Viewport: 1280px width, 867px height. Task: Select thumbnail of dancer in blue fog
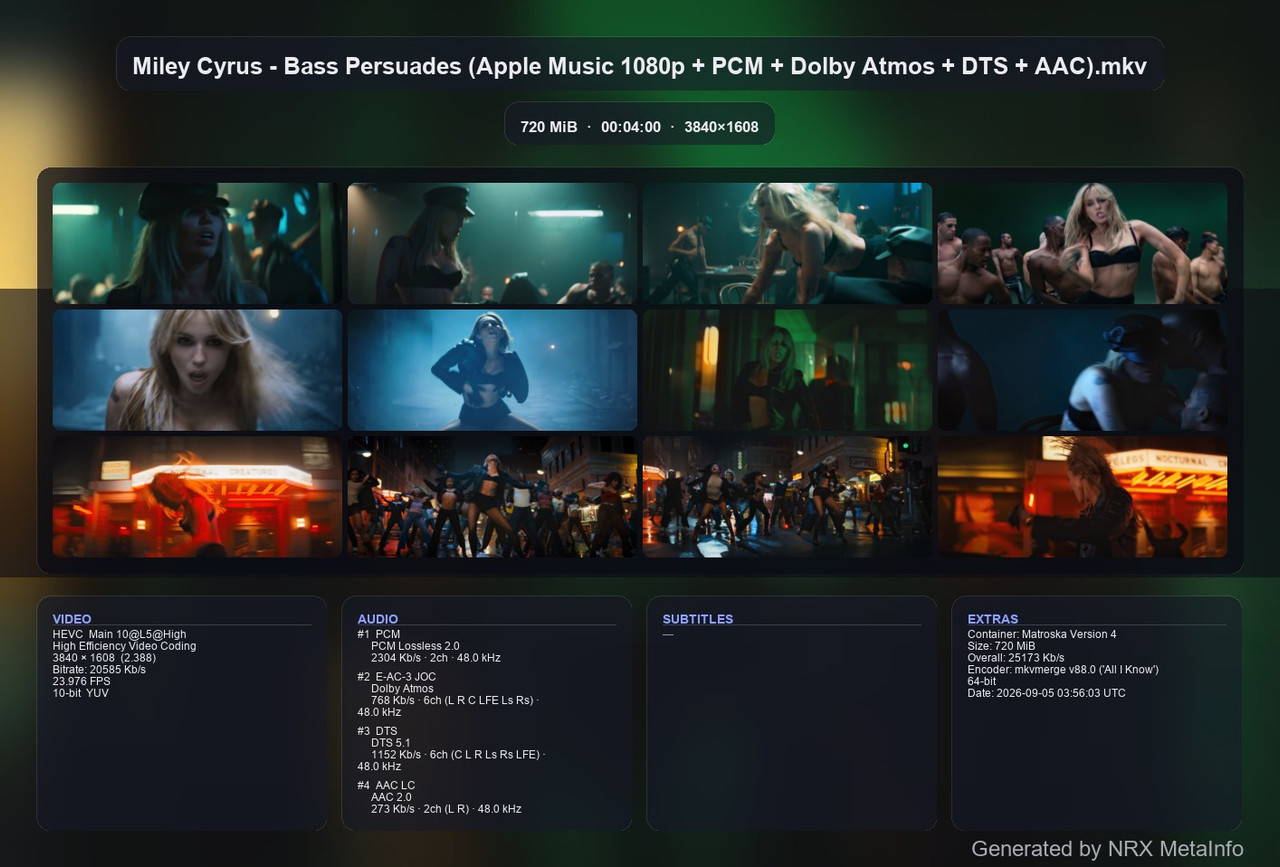click(x=492, y=370)
